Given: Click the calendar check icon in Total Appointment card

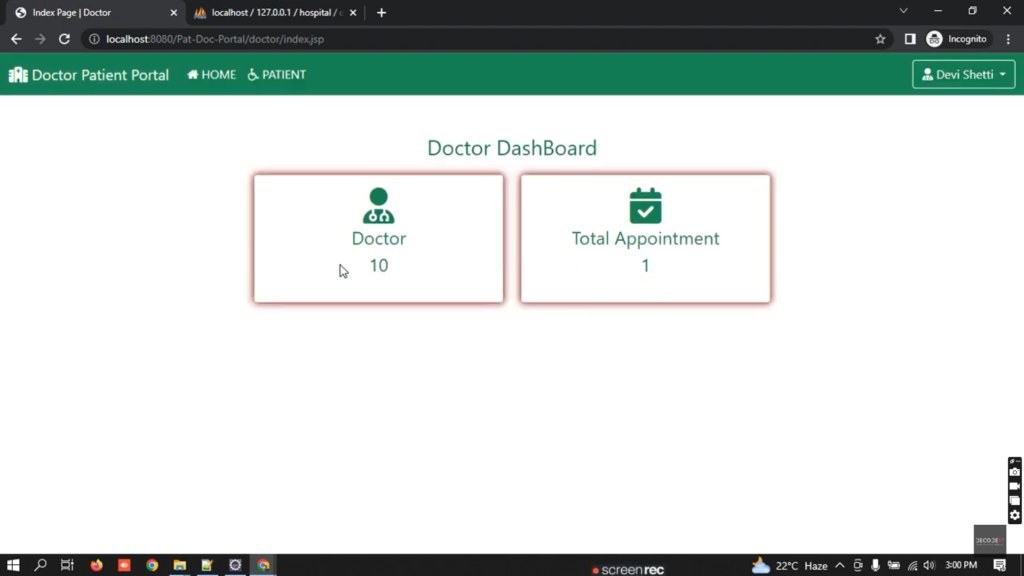Looking at the screenshot, I should coord(645,206).
